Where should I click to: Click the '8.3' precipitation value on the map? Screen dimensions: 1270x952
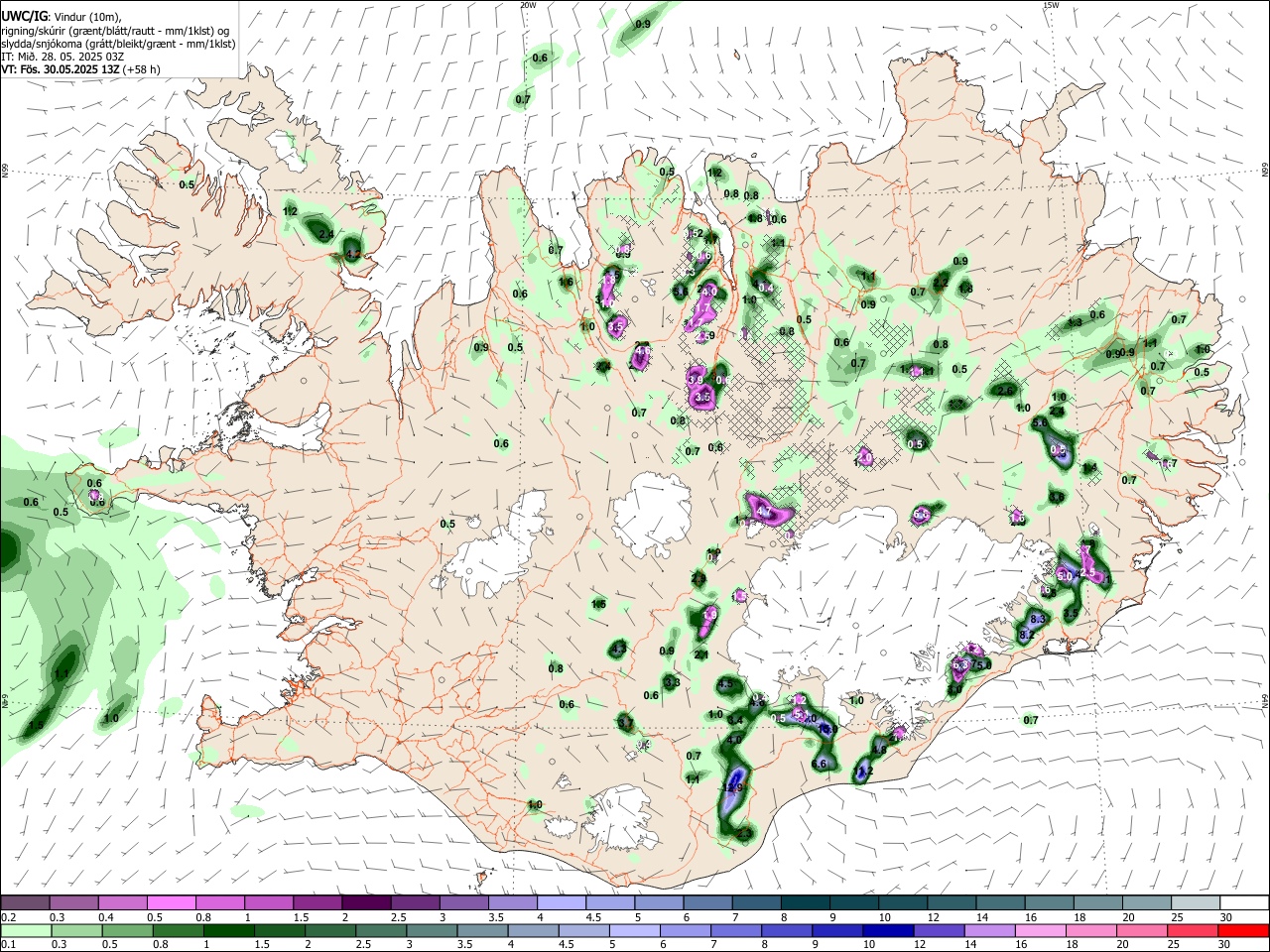[1039, 619]
